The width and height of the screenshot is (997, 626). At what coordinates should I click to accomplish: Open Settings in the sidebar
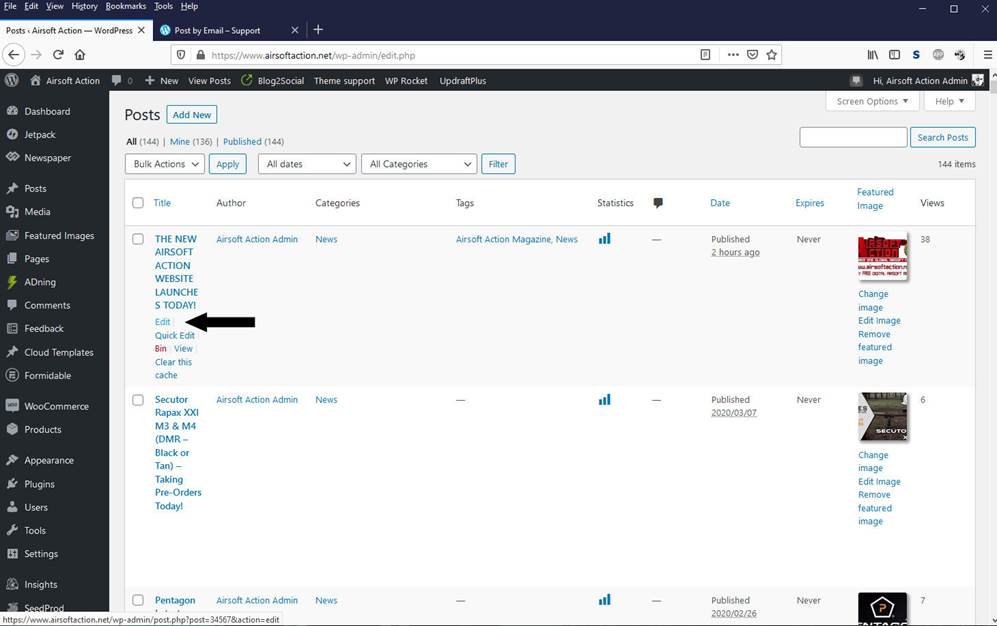41,554
